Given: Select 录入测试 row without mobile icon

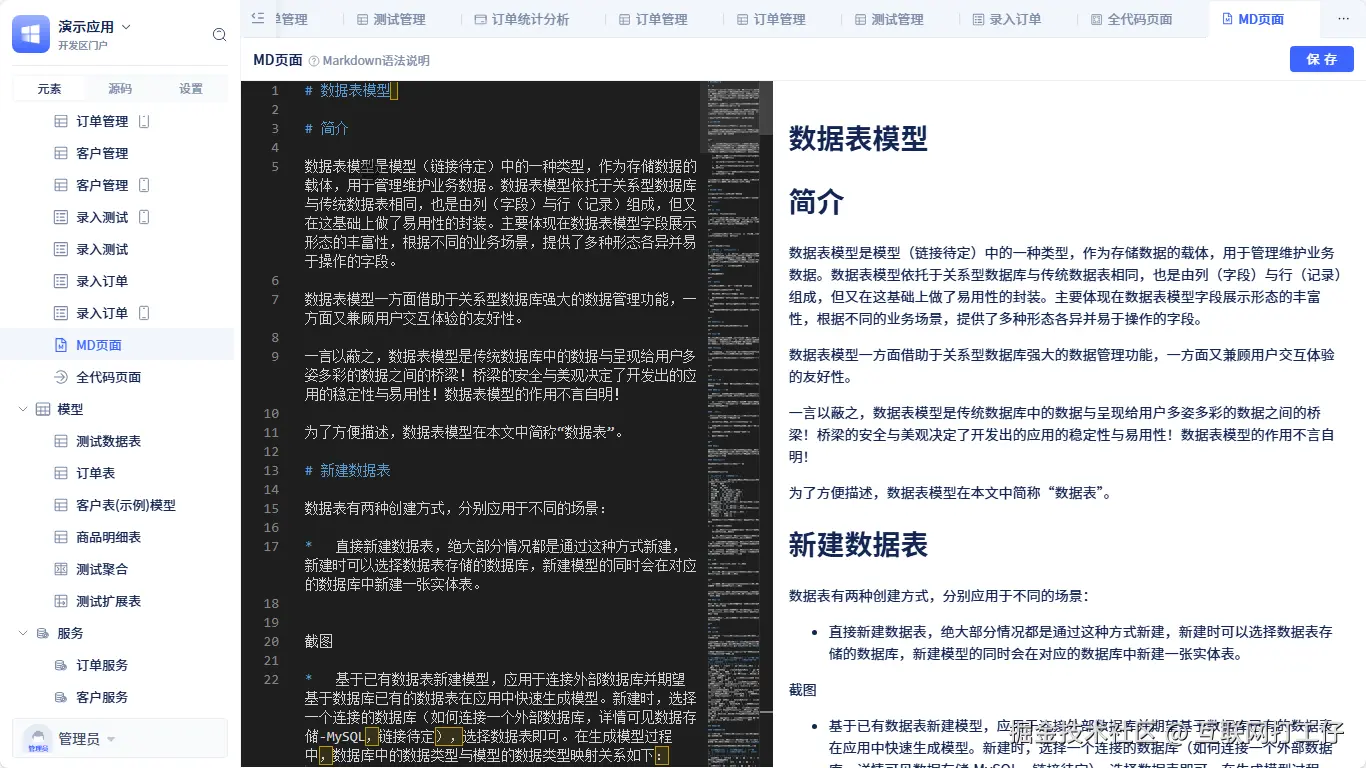Looking at the screenshot, I should (117, 249).
